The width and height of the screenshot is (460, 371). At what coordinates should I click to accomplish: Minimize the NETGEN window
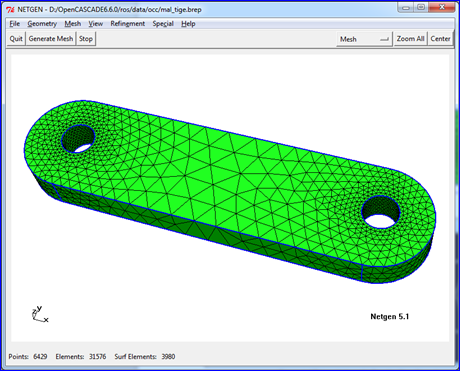[406, 7]
